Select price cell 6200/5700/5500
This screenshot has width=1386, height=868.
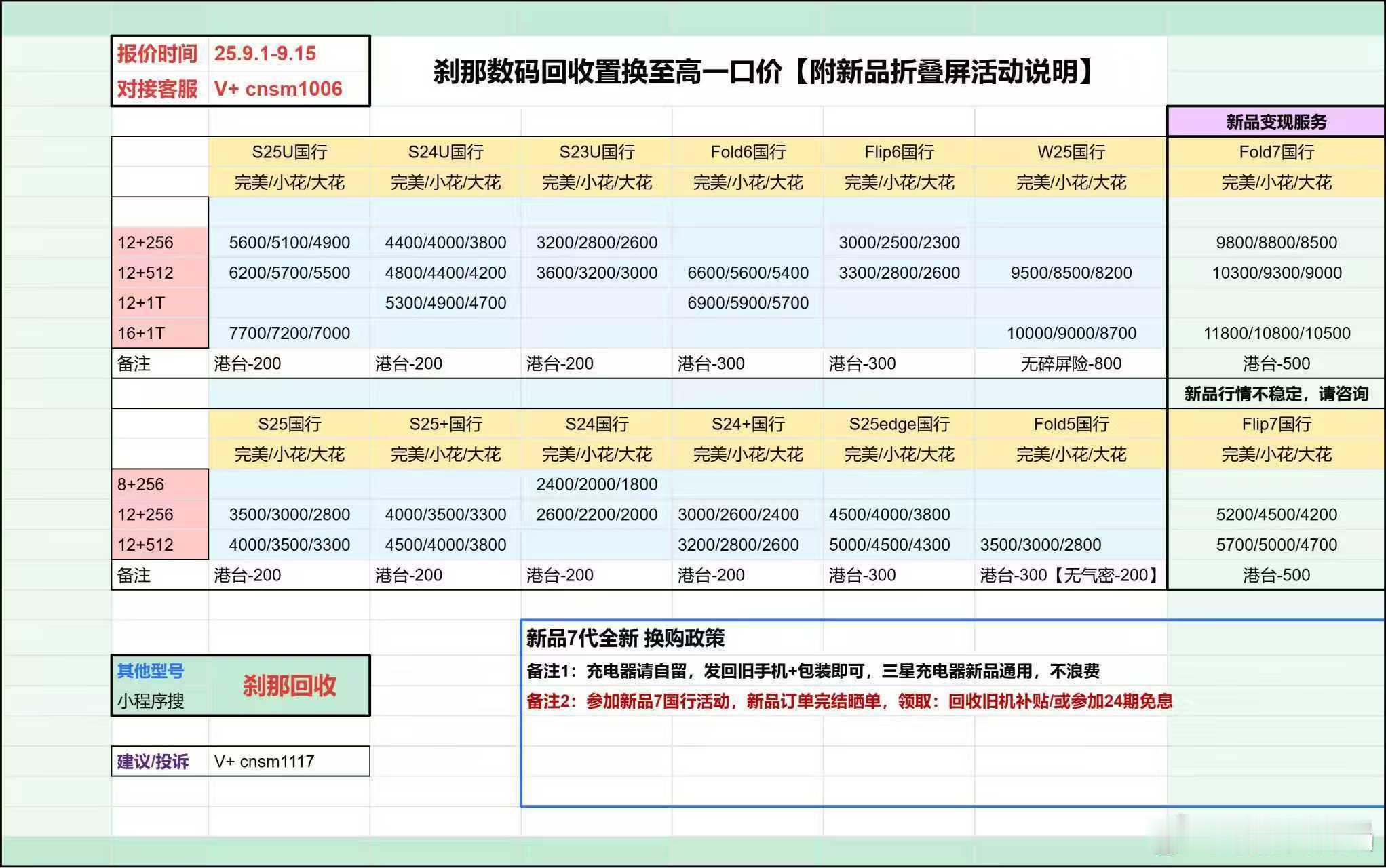click(x=290, y=273)
